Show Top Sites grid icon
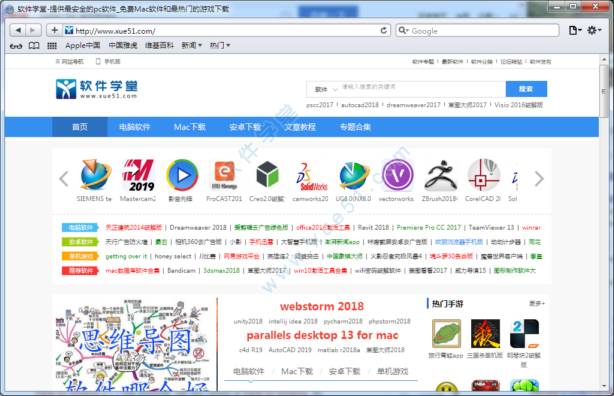The width and height of the screenshot is (614, 396). click(52, 46)
